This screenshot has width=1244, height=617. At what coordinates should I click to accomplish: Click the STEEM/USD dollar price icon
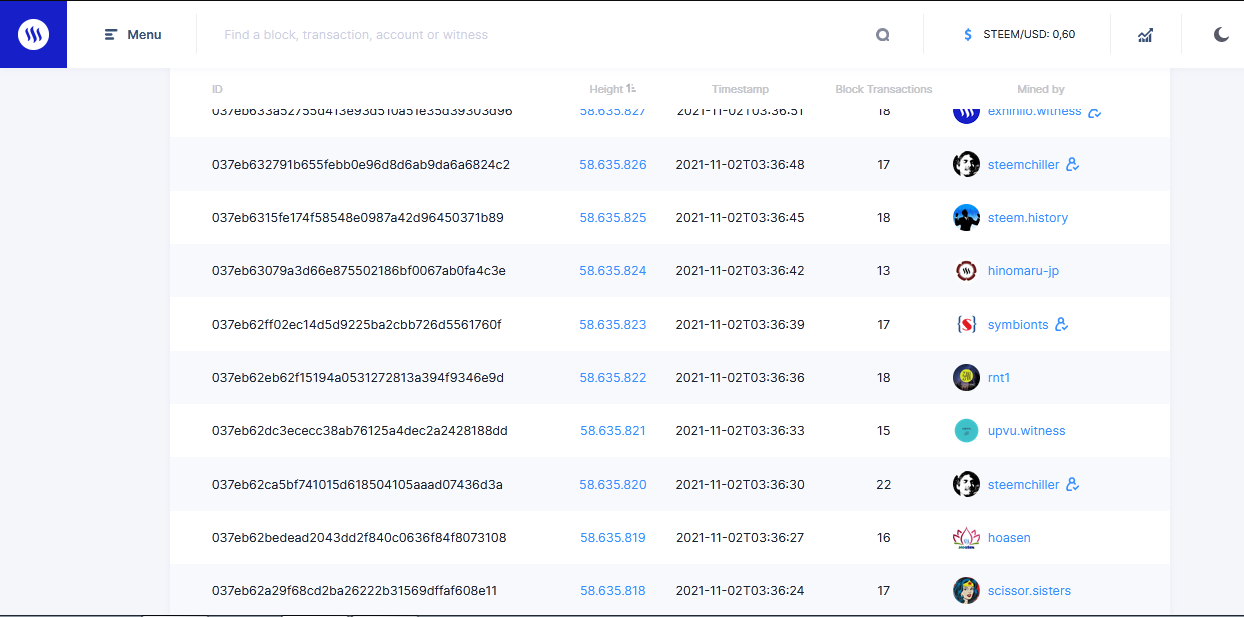coord(967,35)
